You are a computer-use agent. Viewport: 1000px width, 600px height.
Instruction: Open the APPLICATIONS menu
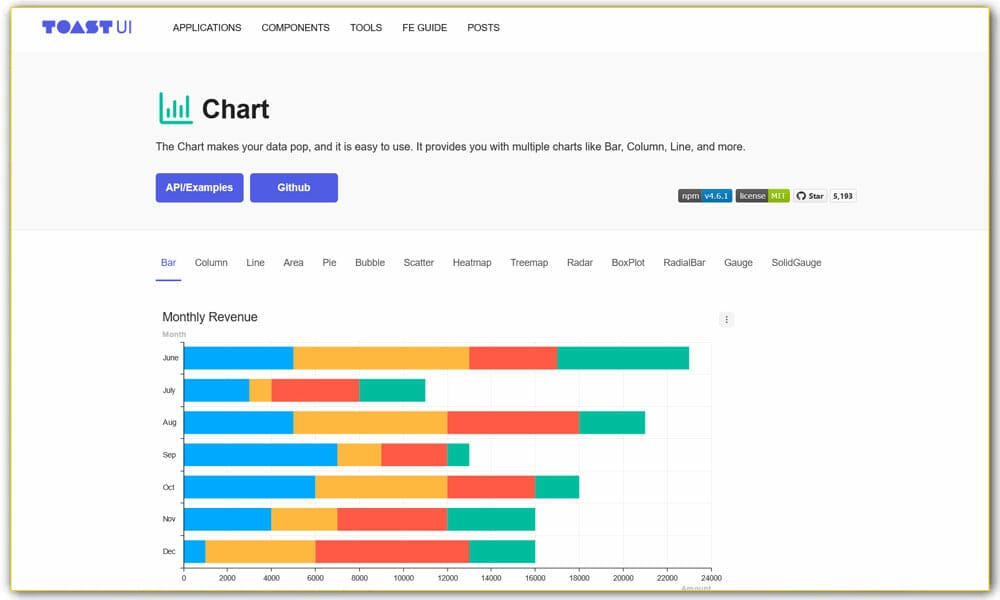pyautogui.click(x=207, y=27)
